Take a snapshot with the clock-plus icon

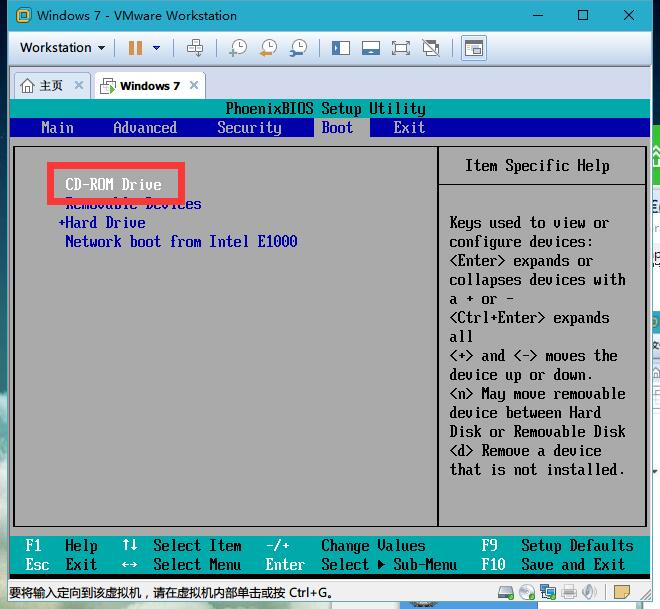(x=238, y=47)
